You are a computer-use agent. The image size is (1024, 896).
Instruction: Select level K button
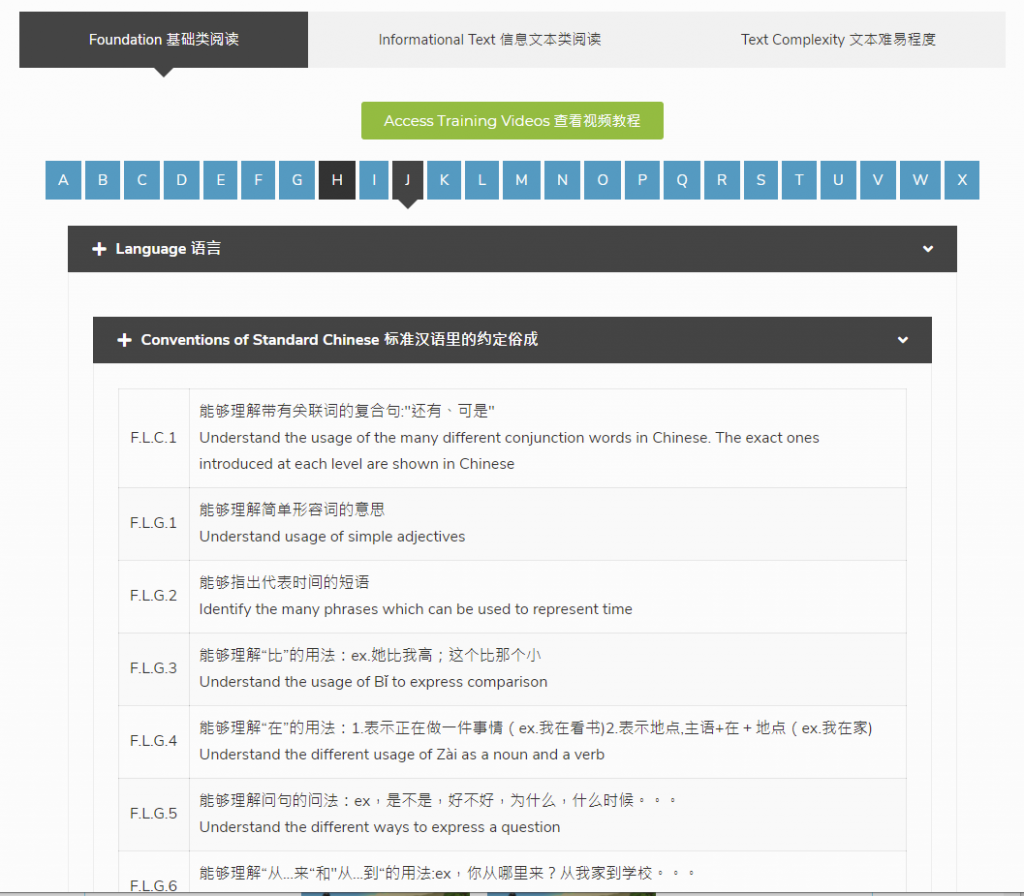coord(444,180)
